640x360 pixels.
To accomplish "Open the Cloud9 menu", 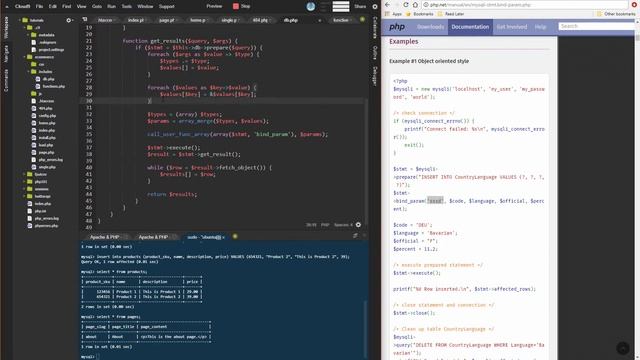I will coord(22,7).
